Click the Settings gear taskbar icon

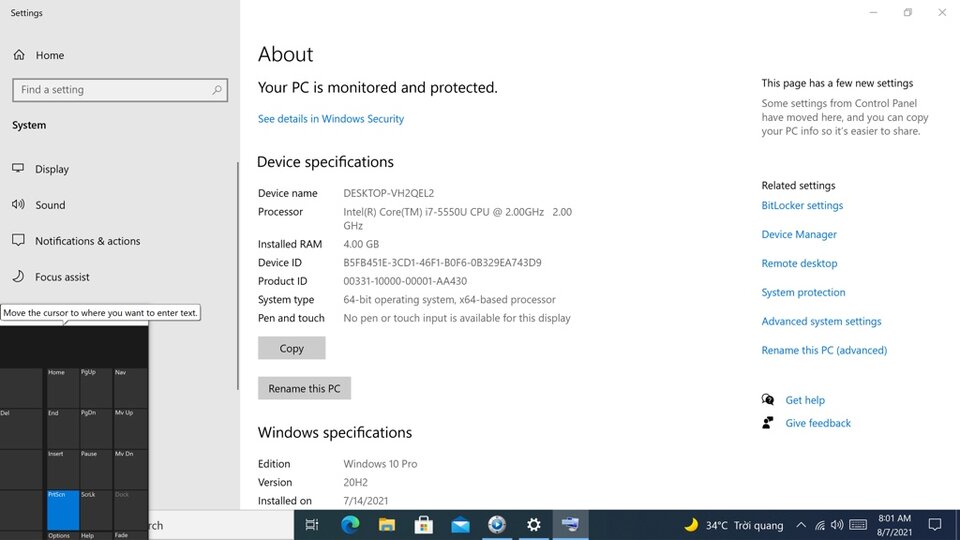coord(533,525)
